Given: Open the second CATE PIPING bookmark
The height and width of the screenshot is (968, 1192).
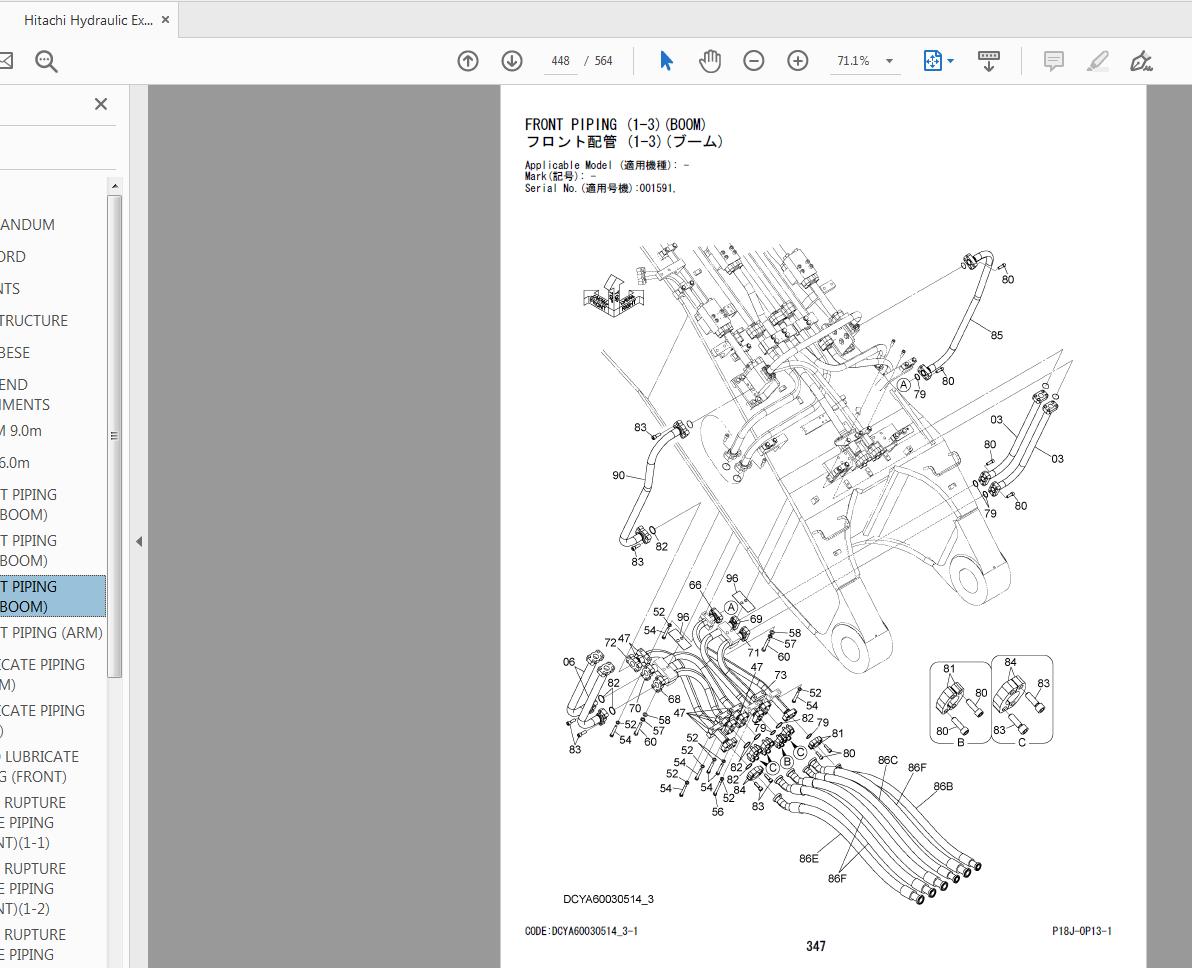Looking at the screenshot, I should (x=43, y=720).
